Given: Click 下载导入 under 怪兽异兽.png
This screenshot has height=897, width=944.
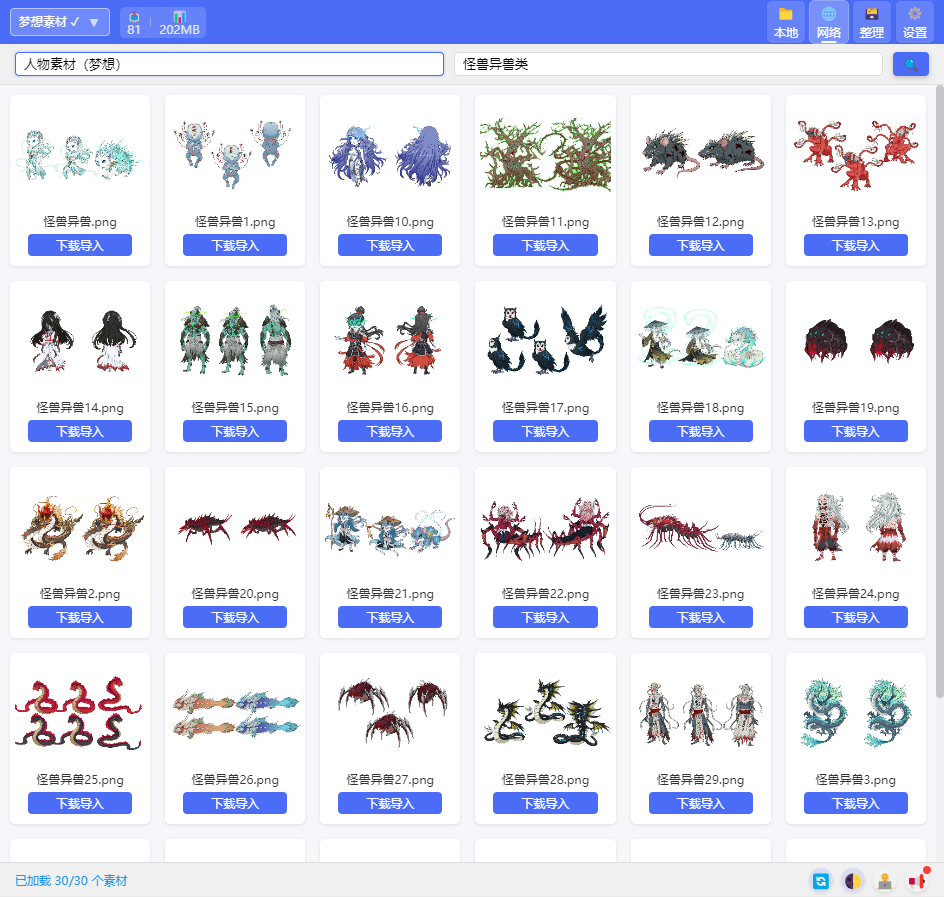Looking at the screenshot, I should [x=80, y=246].
